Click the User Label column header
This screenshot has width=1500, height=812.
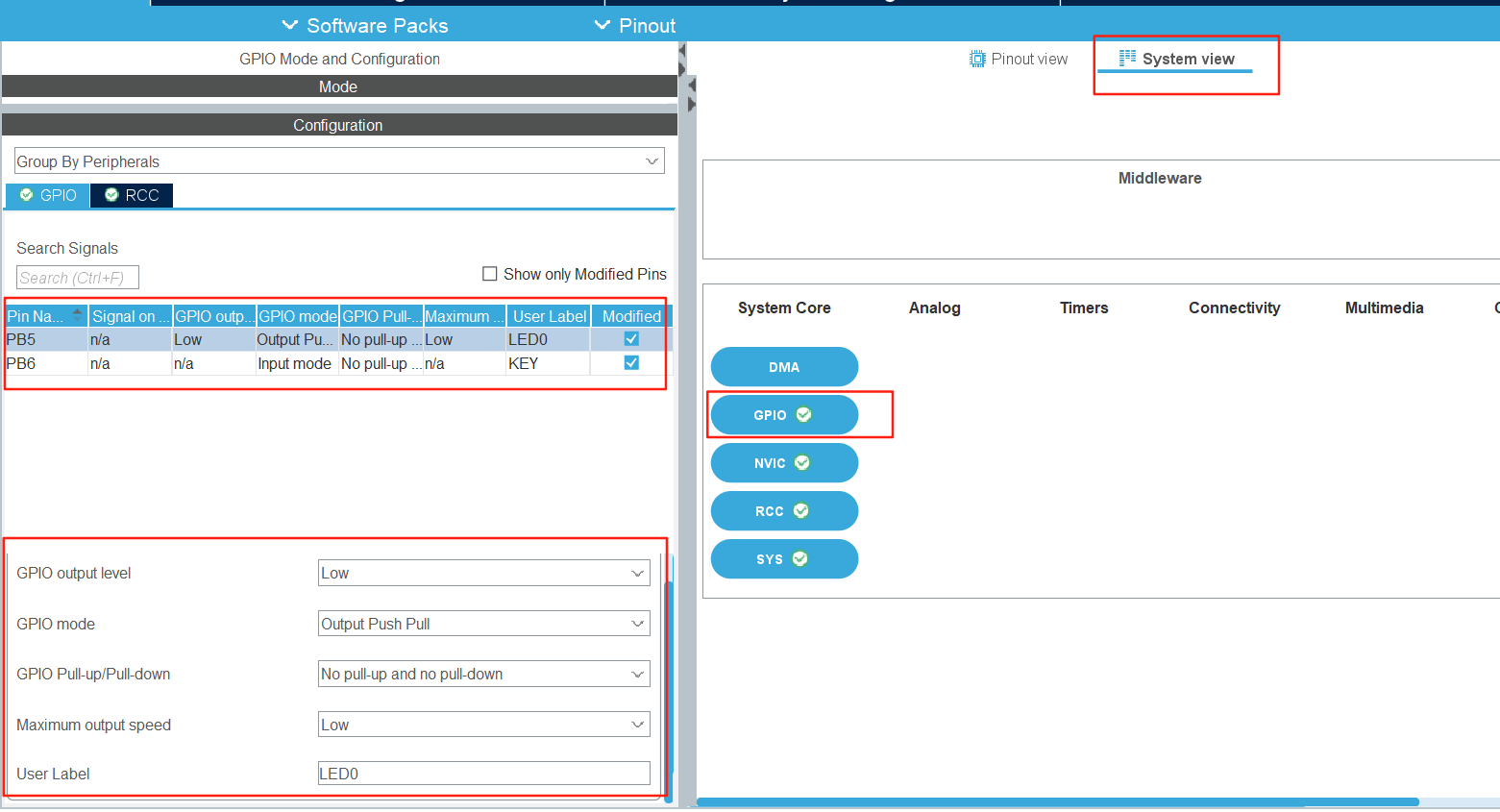pyautogui.click(x=549, y=316)
